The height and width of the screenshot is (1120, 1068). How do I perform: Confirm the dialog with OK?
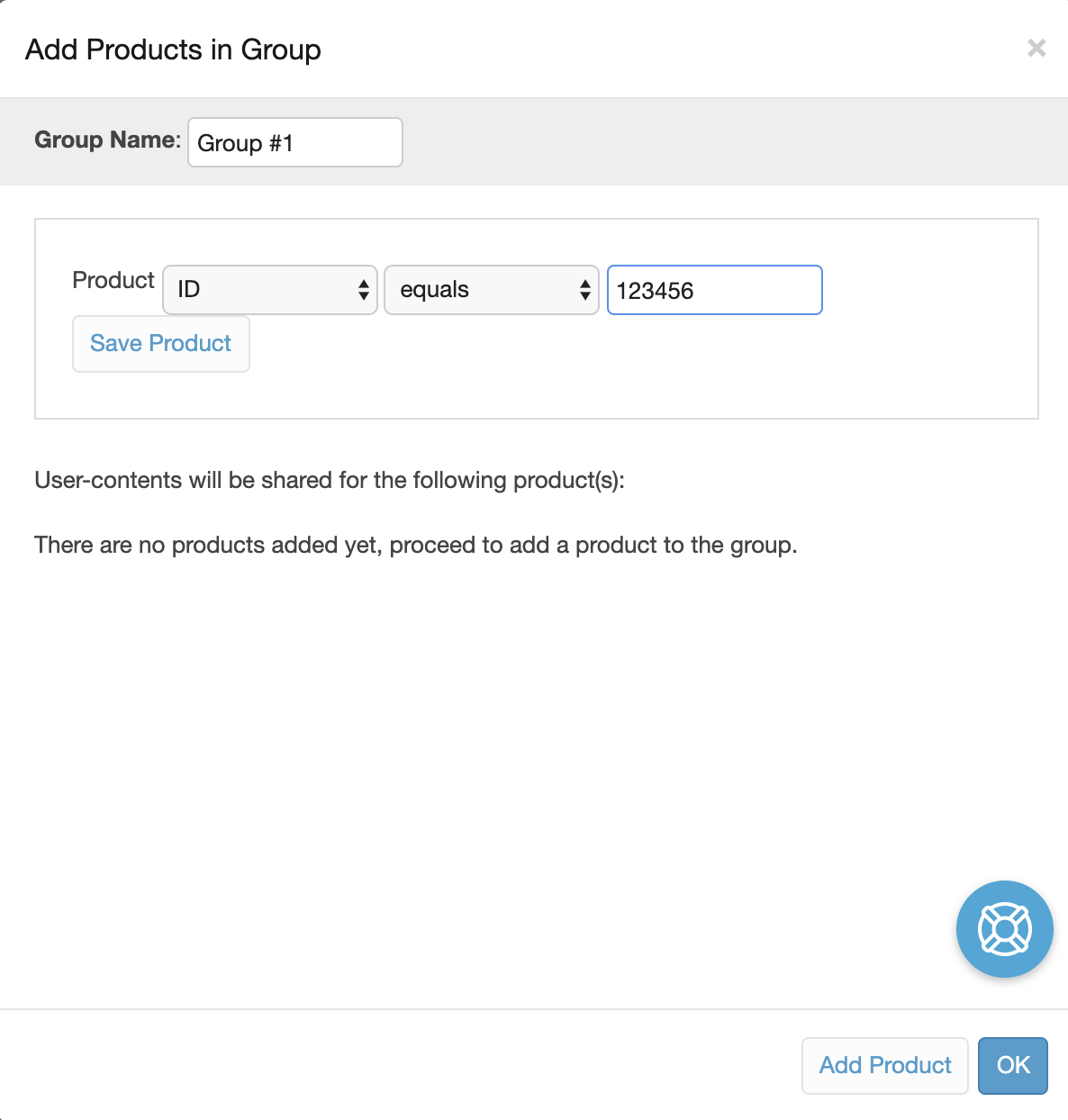(1012, 1065)
